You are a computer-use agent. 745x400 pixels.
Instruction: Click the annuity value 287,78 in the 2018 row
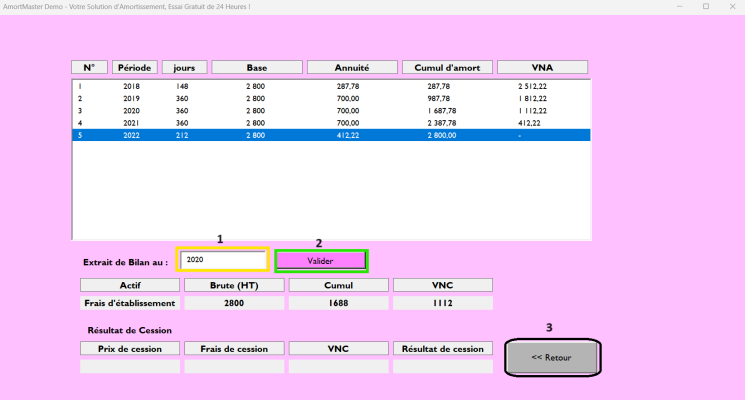tap(348, 86)
